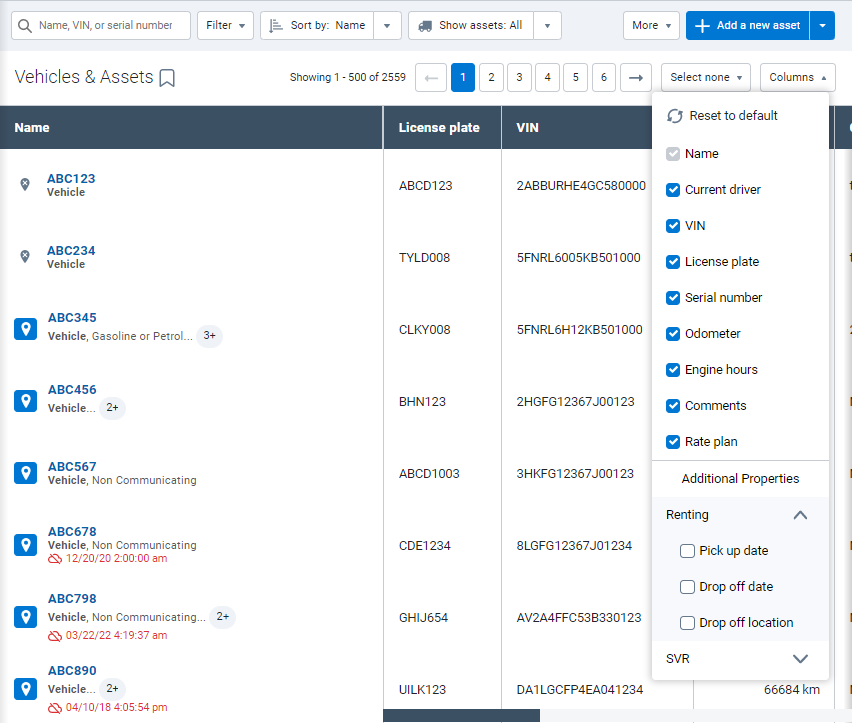Image resolution: width=852 pixels, height=723 pixels.
Task: Click the search magnifying glass icon
Action: [x=22, y=25]
